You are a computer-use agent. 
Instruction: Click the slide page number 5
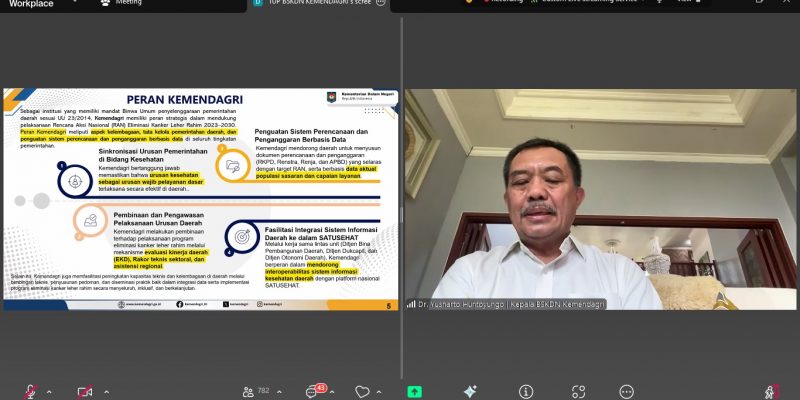pyautogui.click(x=389, y=306)
